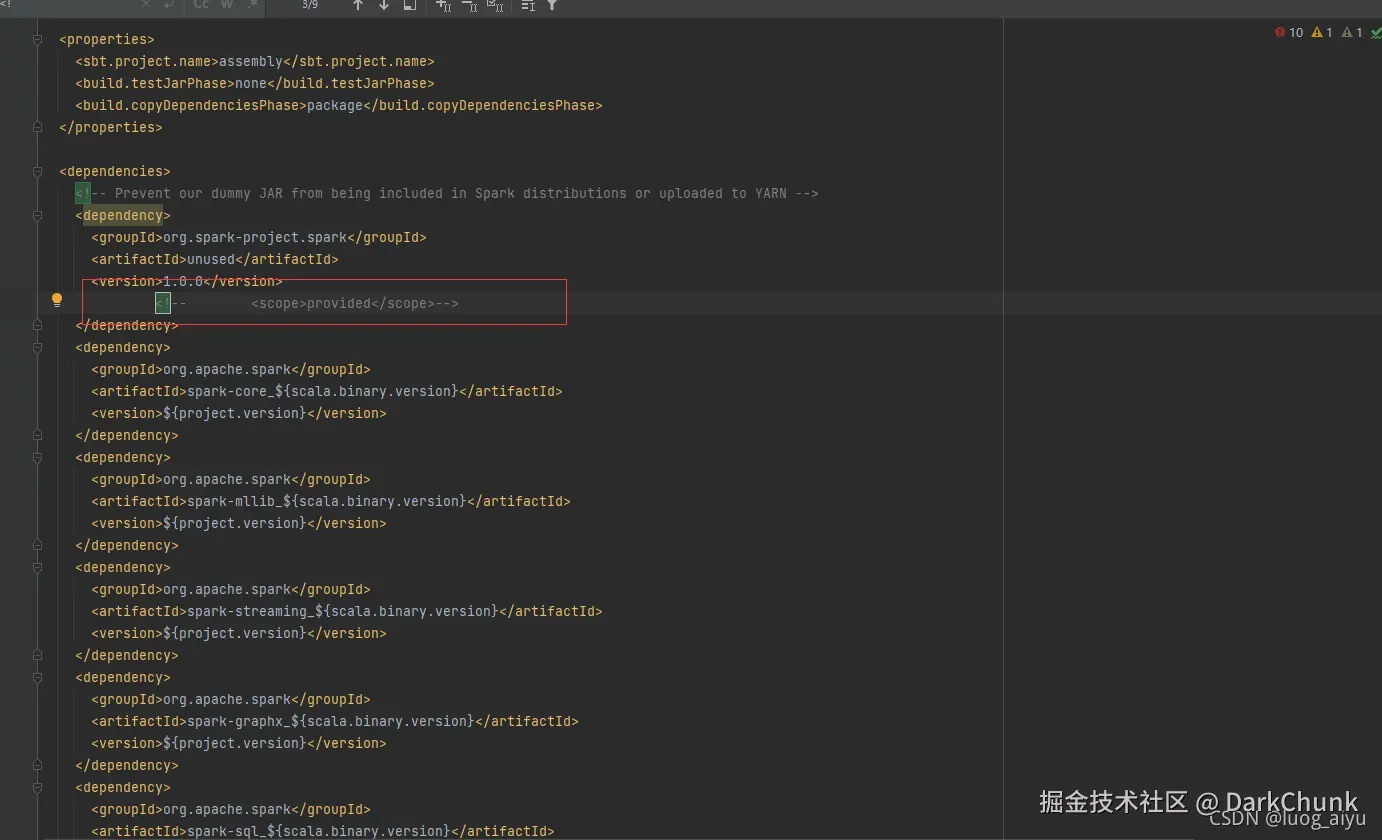Click artifactId value 'unused'
Image resolution: width=1382 pixels, height=840 pixels.
[211, 259]
